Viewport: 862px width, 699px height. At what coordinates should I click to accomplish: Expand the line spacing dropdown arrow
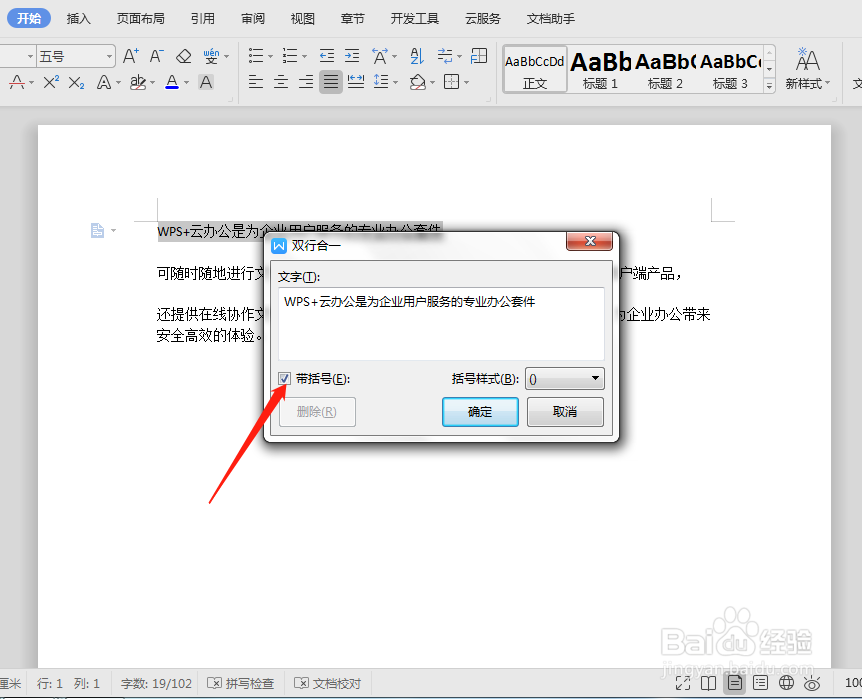pyautogui.click(x=395, y=83)
